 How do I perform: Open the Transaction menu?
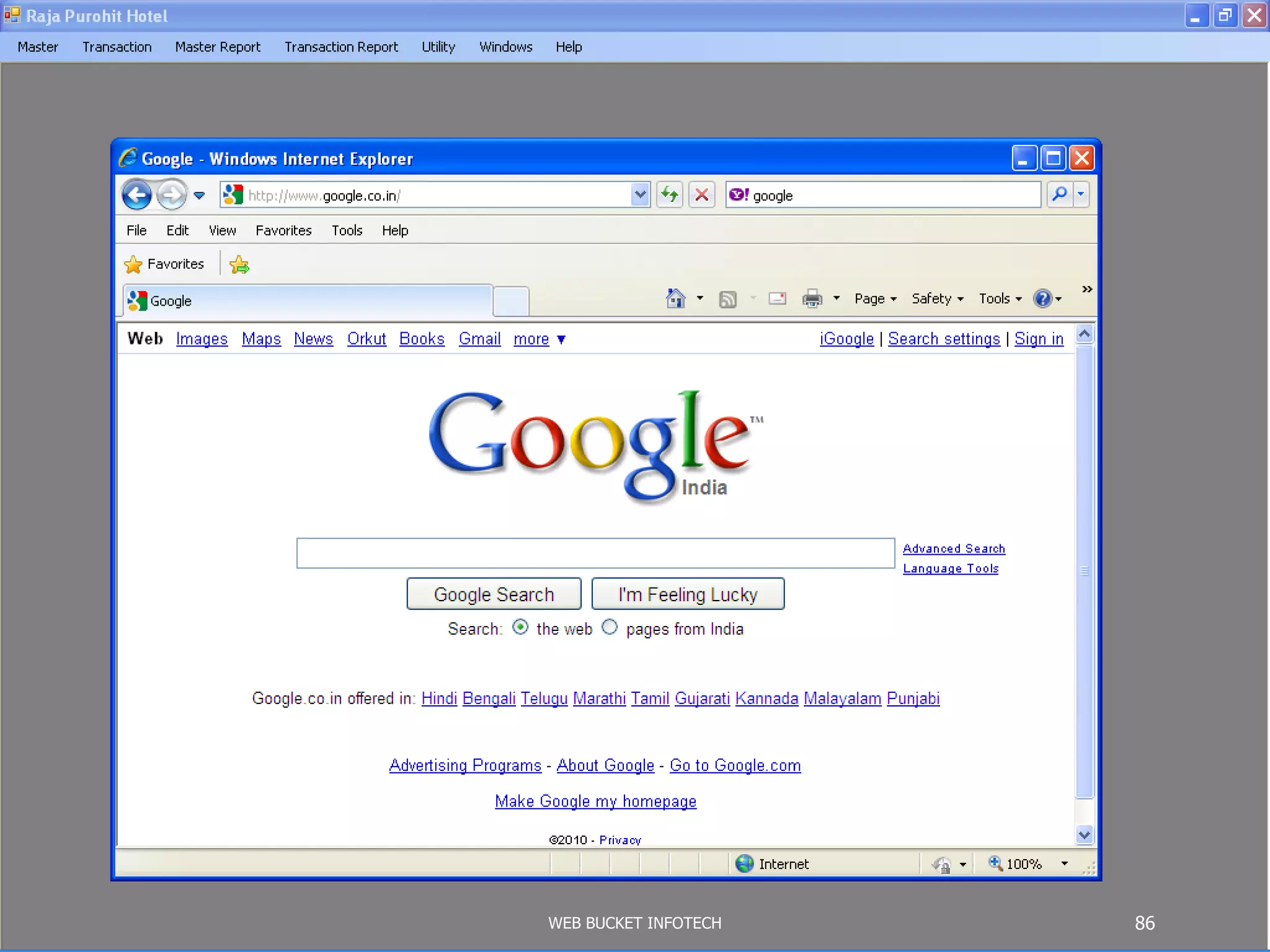pyautogui.click(x=117, y=47)
